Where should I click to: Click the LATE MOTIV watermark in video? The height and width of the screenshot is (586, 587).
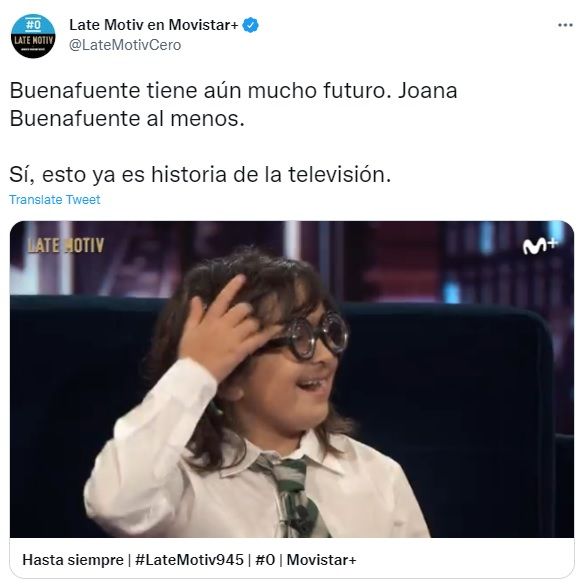[66, 246]
